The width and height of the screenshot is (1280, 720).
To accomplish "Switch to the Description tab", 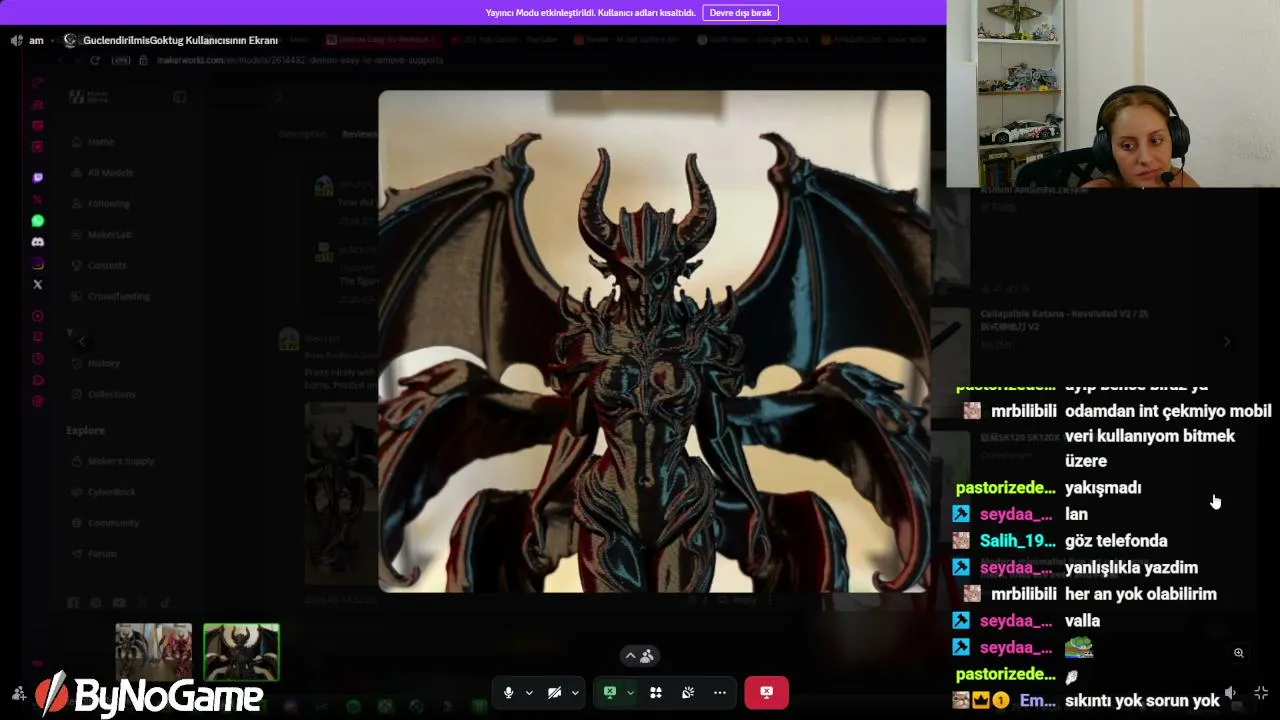I will (x=302, y=134).
